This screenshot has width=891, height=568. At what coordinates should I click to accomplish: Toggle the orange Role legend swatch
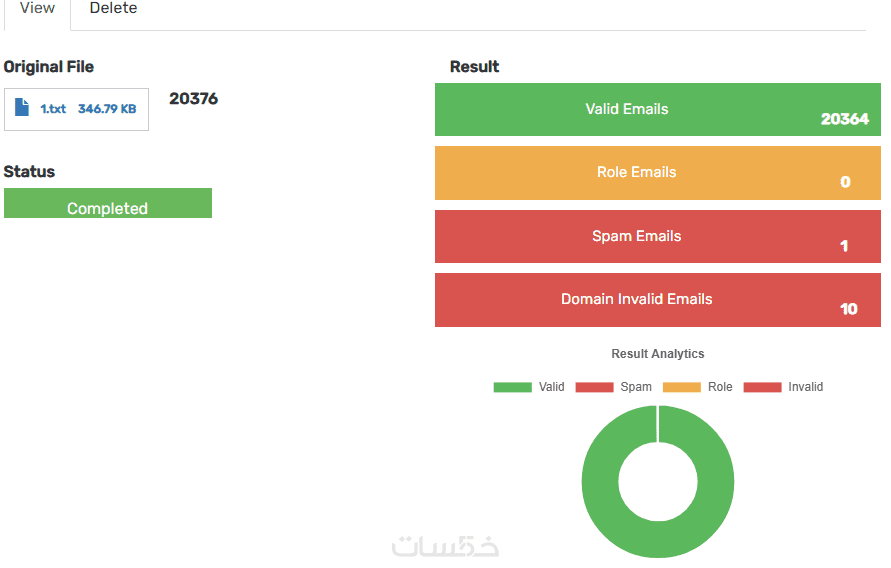point(682,387)
